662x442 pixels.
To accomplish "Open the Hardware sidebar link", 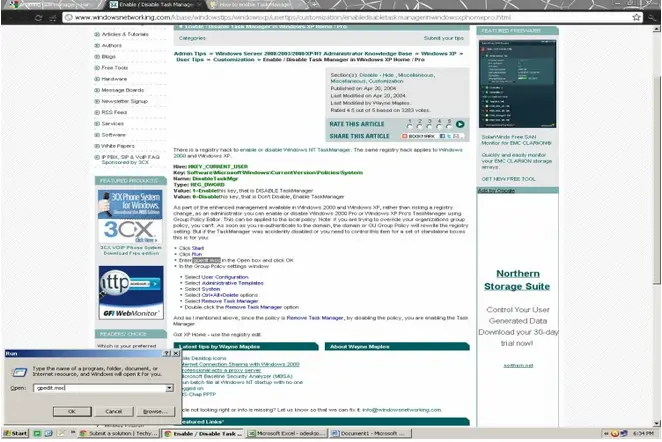I will [x=114, y=79].
